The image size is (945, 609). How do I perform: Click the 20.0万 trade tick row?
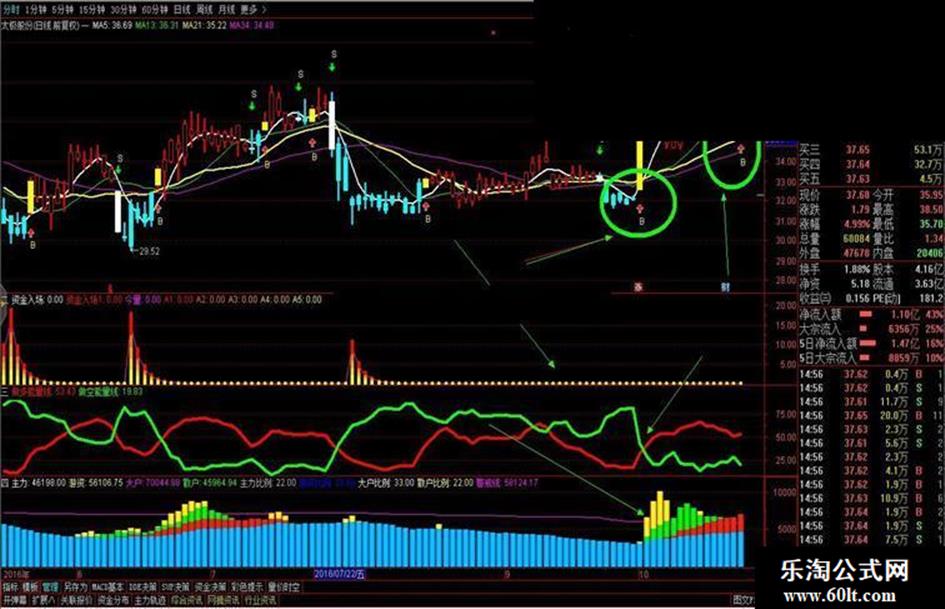tap(871, 415)
